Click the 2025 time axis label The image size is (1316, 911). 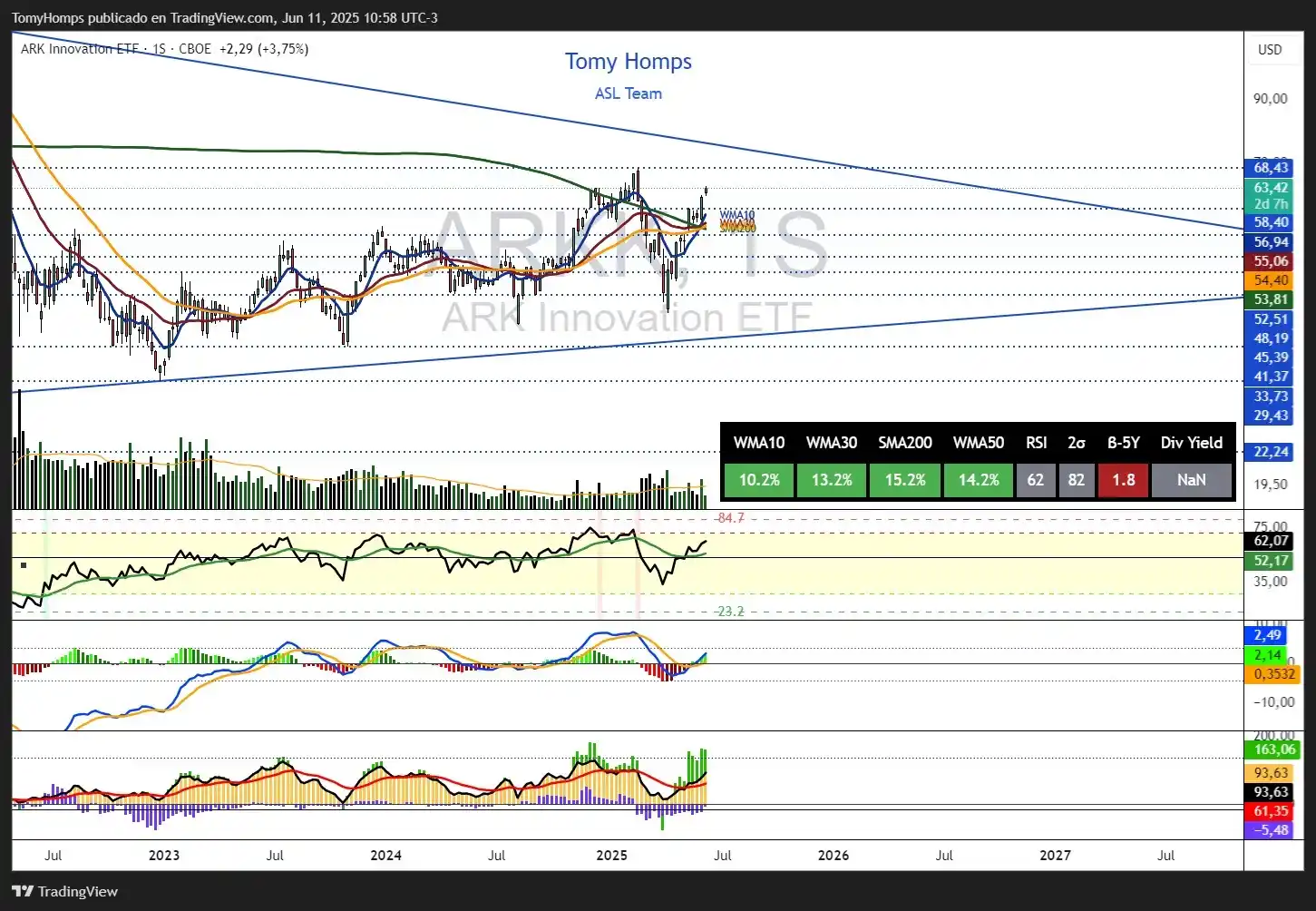[611, 856]
